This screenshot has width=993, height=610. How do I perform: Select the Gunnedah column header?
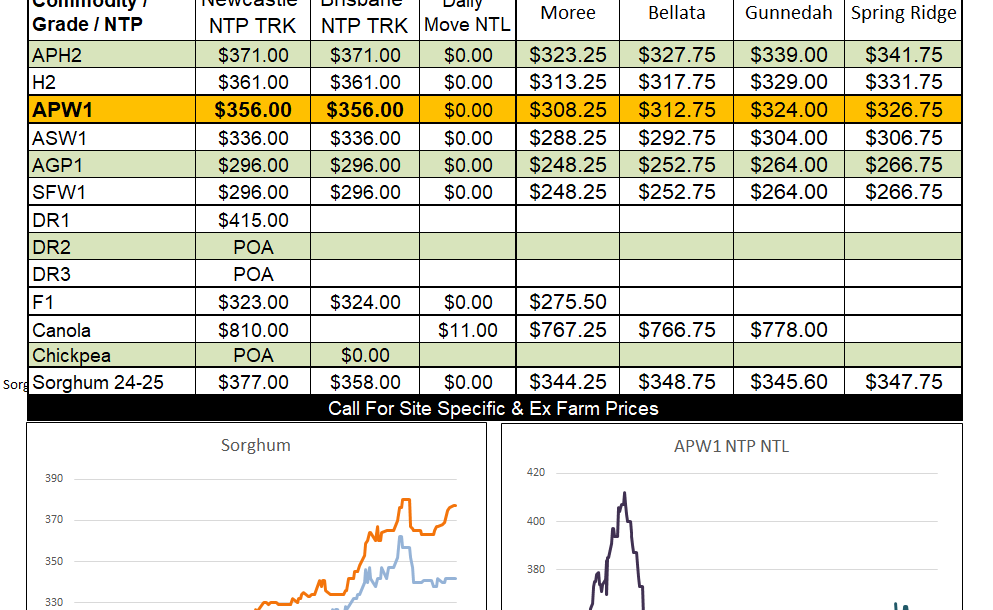(x=788, y=13)
